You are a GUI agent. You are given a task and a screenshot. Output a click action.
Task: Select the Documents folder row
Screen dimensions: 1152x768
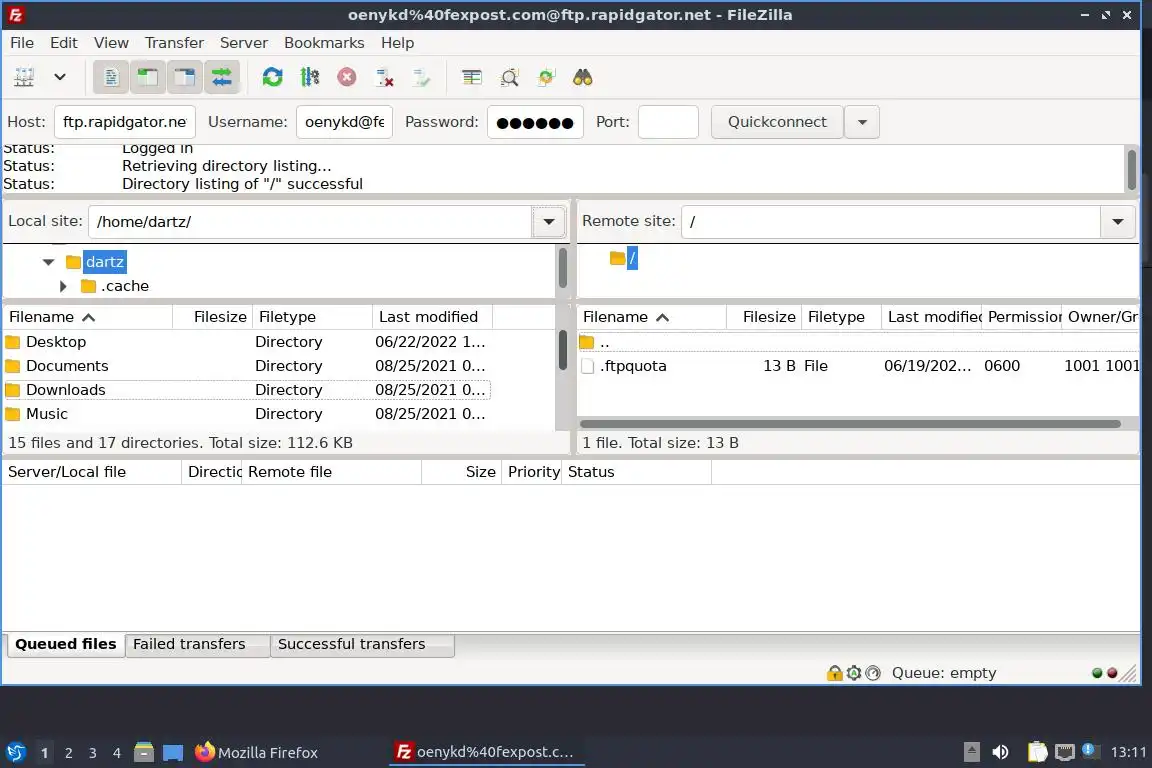(x=246, y=366)
